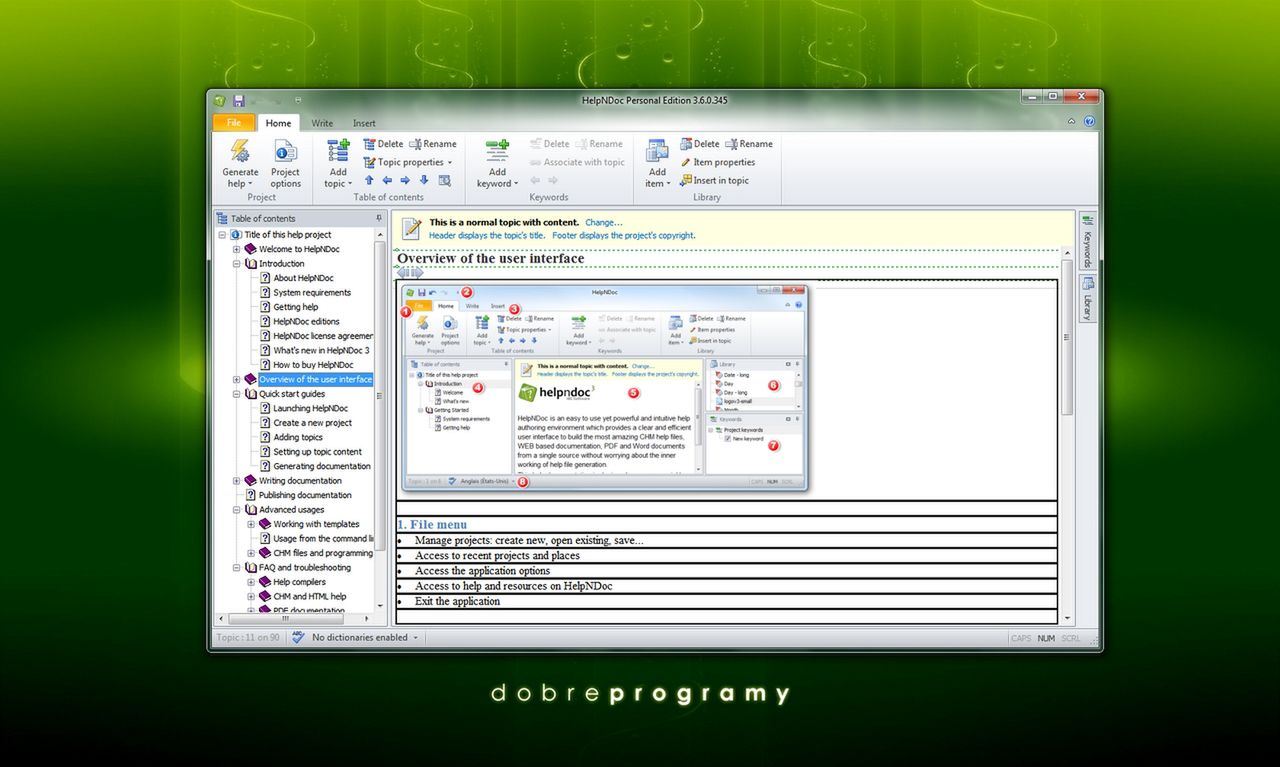The height and width of the screenshot is (767, 1280).
Task: Click the magnifier icon beside the down arrow
Action: point(444,180)
